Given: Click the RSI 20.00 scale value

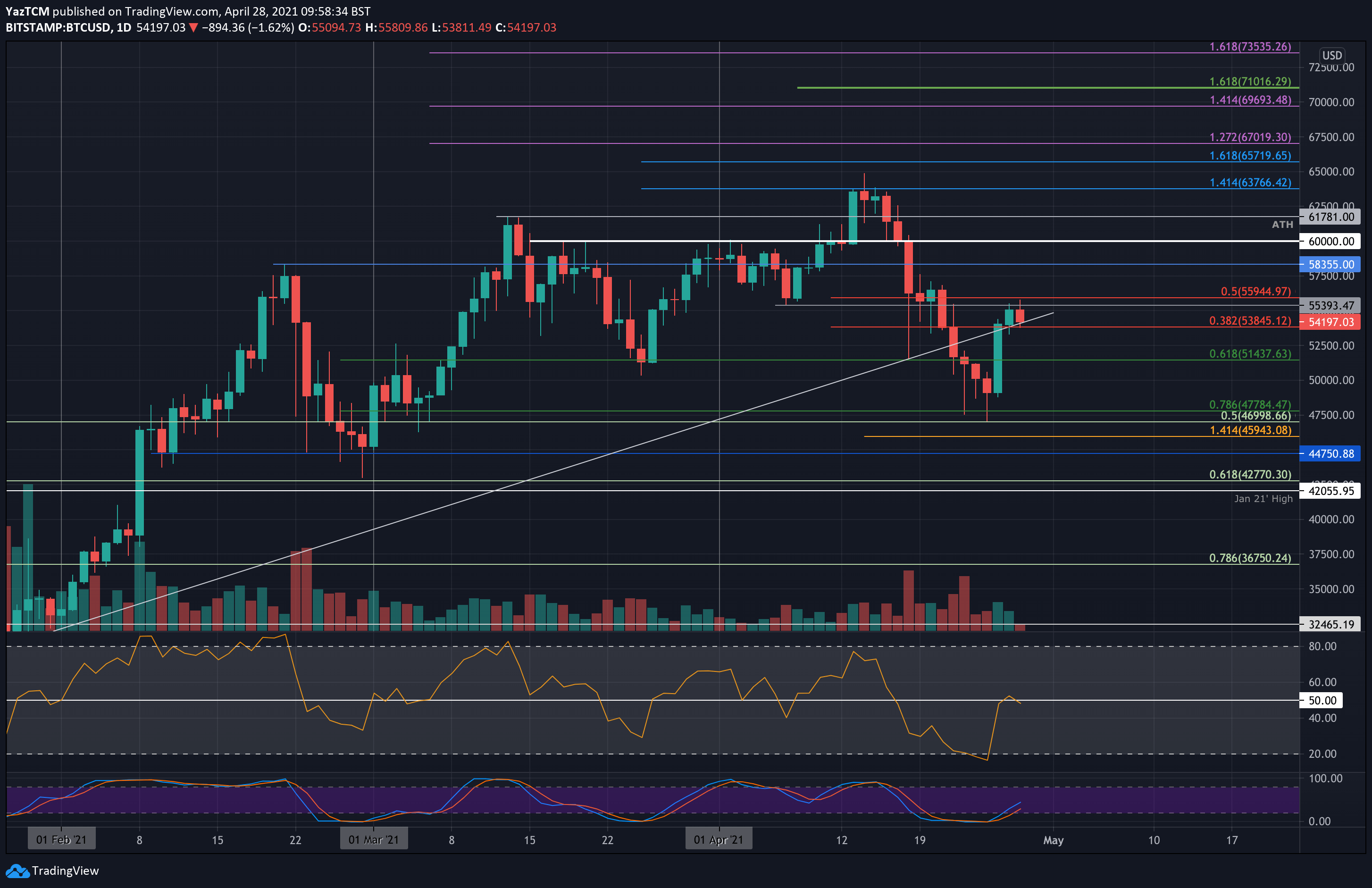Looking at the screenshot, I should [1322, 754].
